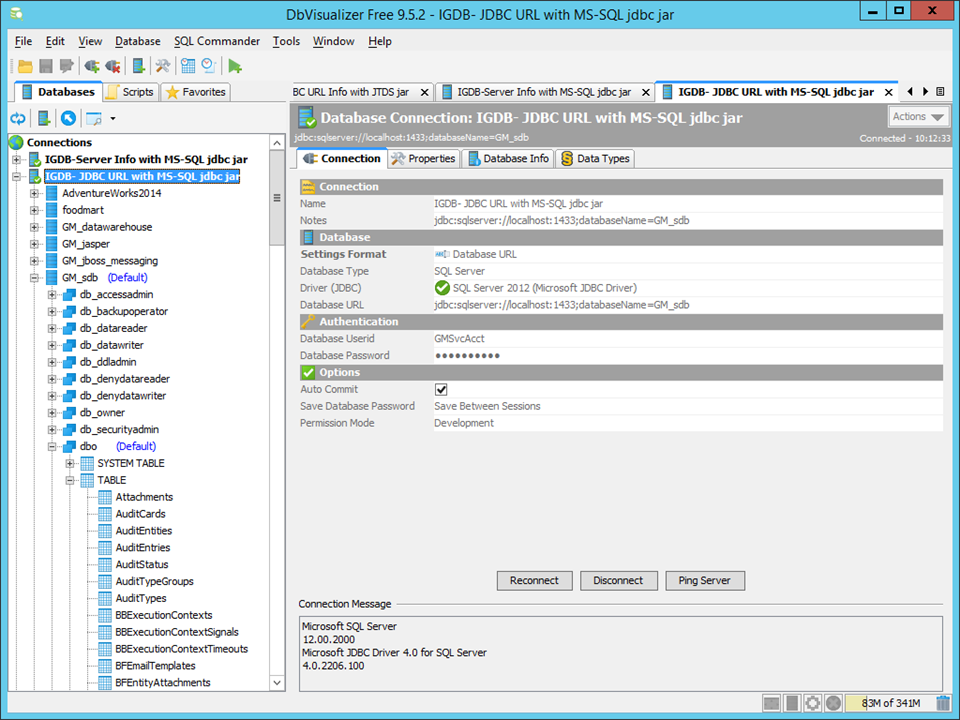Select the db_owner schema in the tree

click(x=102, y=413)
